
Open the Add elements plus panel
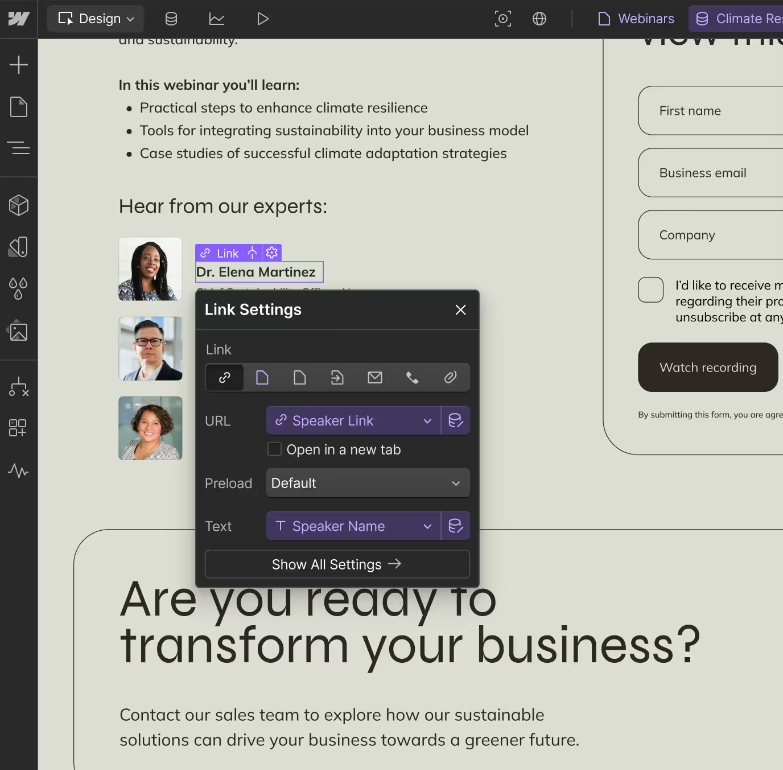18,65
